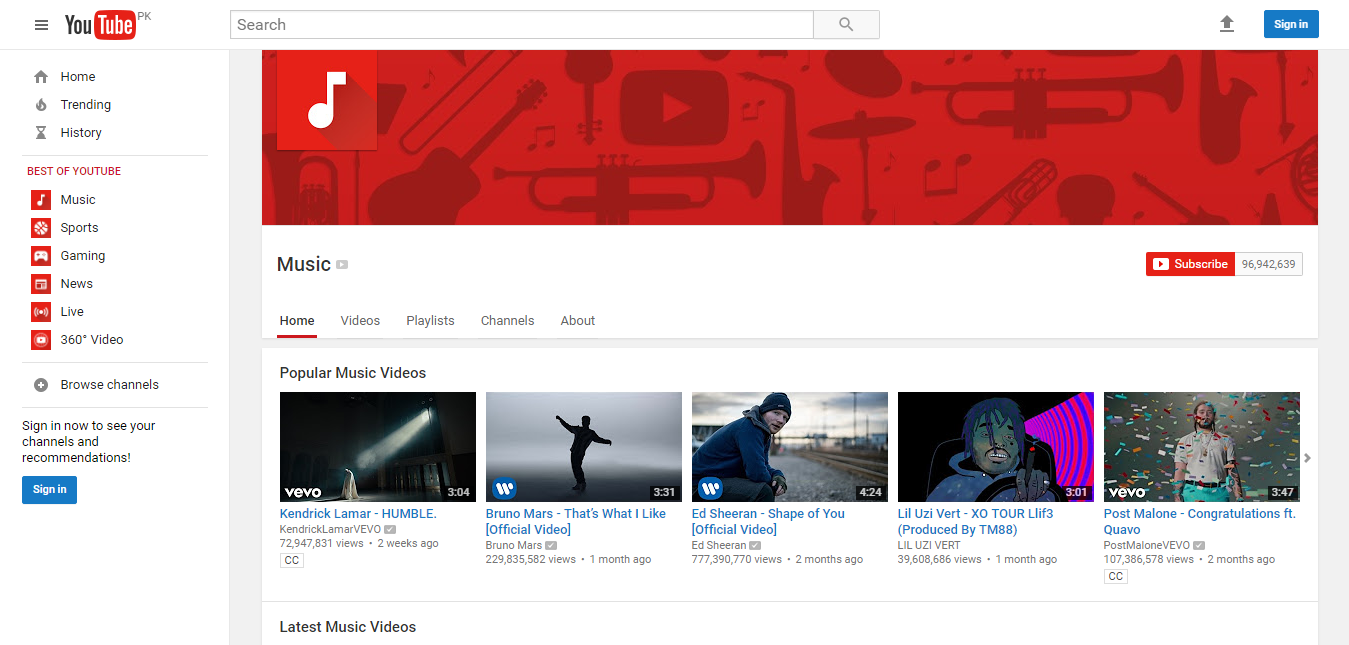Open Ed Sheeran channel name link
Viewport: 1349px width, 645px height.
pyautogui.click(x=719, y=545)
